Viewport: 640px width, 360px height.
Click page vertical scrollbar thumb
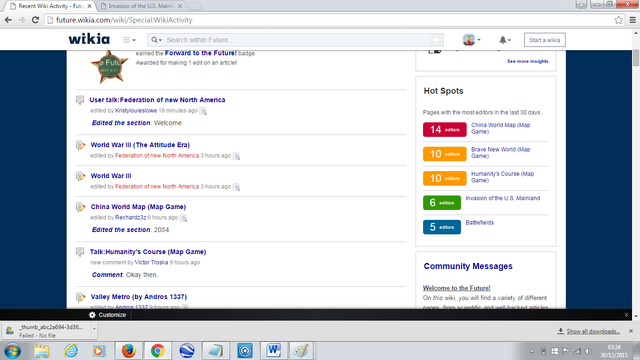click(636, 58)
